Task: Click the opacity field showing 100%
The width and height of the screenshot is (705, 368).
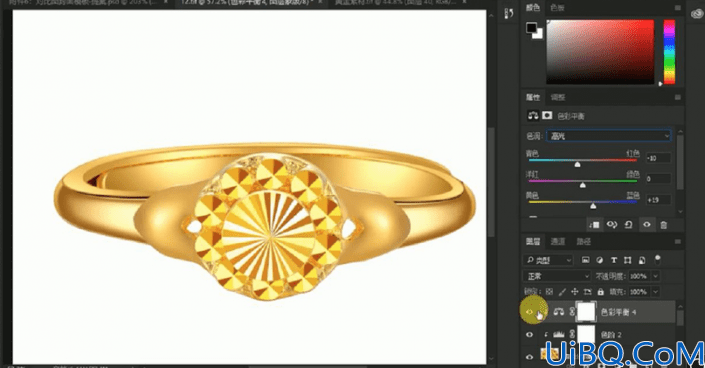Action: 638,276
